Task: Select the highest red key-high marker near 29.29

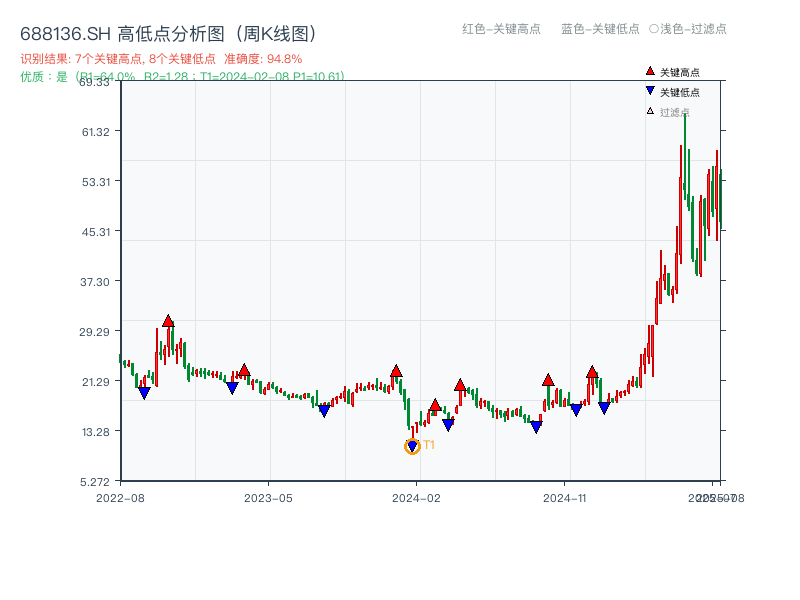Action: pos(168,321)
